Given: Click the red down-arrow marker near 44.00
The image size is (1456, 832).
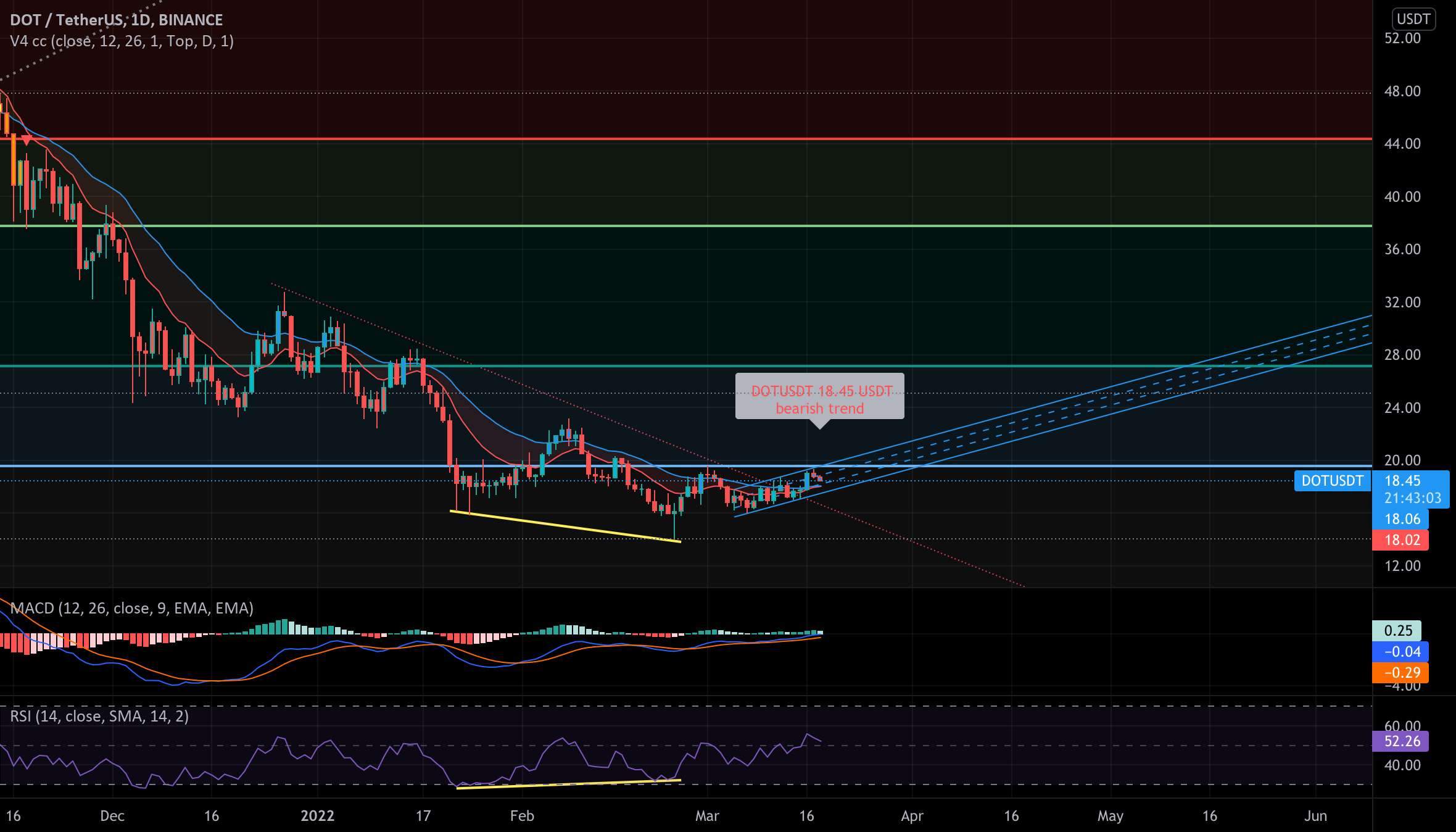Looking at the screenshot, I should tap(27, 141).
